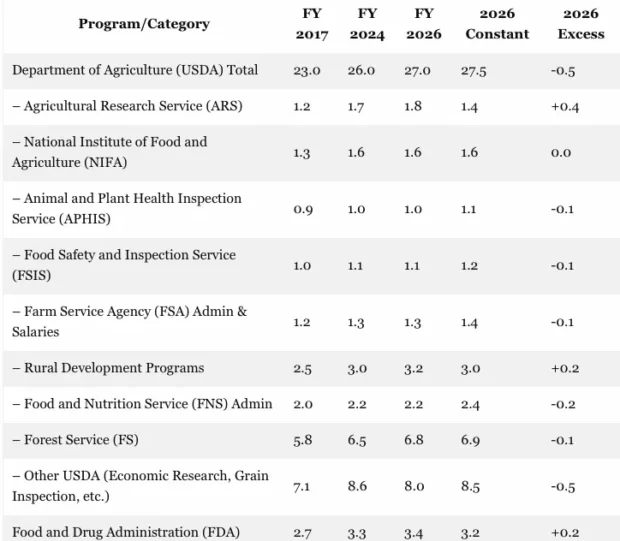Image resolution: width=620 pixels, height=541 pixels.
Task: Select the 2026 Excess column header
Action: [x=580, y=25]
